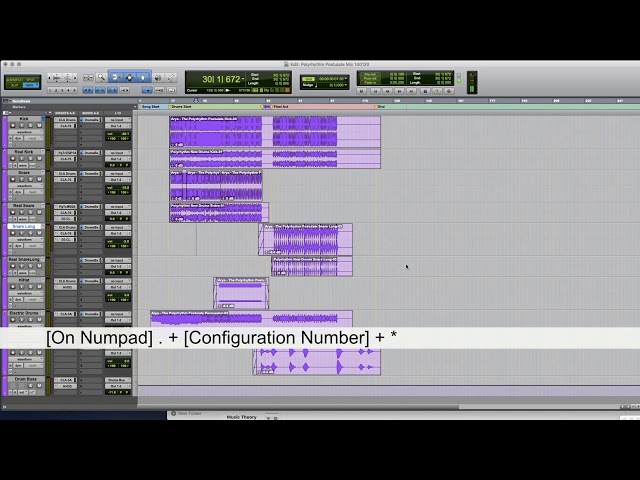Select the Trimmer tool
The width and height of the screenshot is (640, 480).
coord(115,77)
